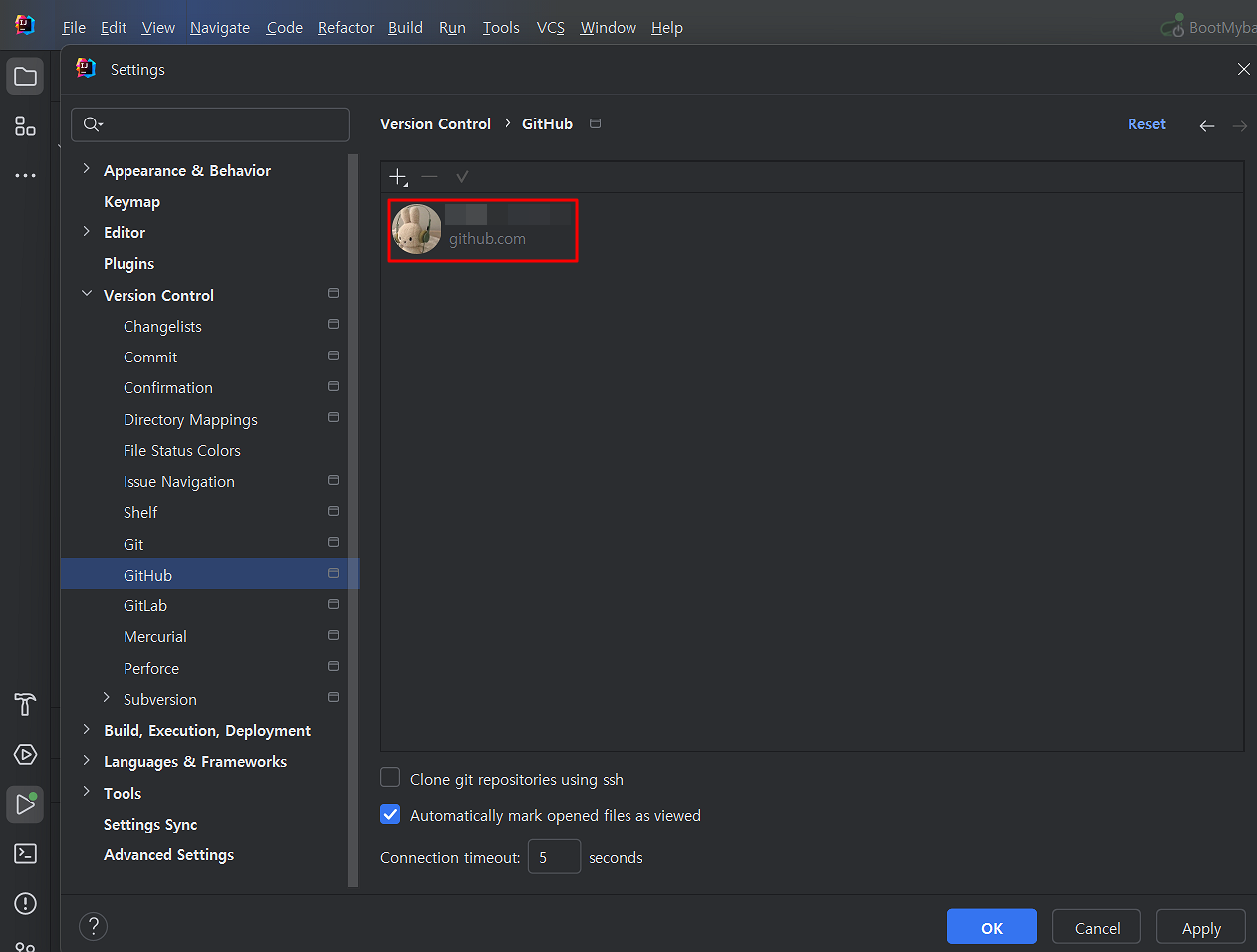Screen dimensions: 1257x952
Task: Expand the Editor settings section
Action: [87, 231]
